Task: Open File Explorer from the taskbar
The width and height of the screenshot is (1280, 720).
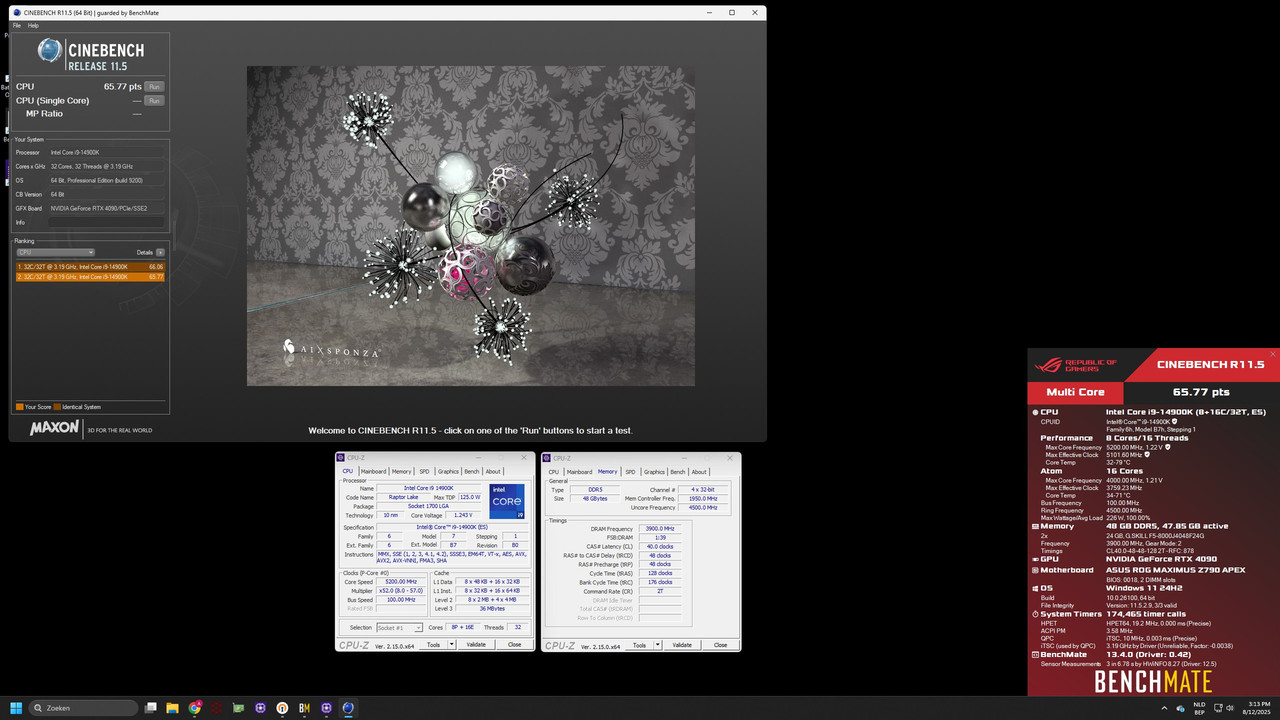Action: point(173,708)
